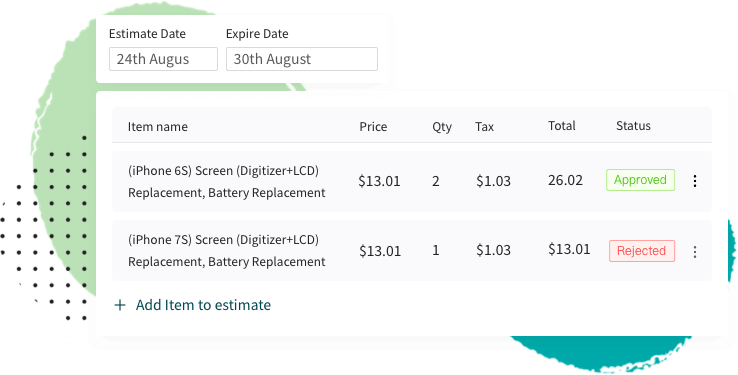The width and height of the screenshot is (738, 375).
Task: Click the $13.01 total in iPhone 7S row
Action: click(x=569, y=249)
